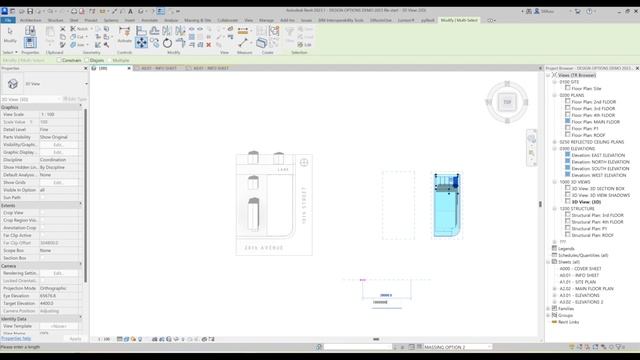
Task: Click the Notch cope tool
Action: [79, 29]
